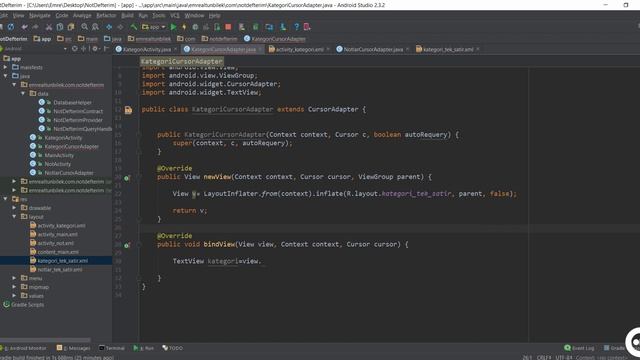Click the CRLF line separator in status bar
Screen dimensions: 640x360
point(544,358)
